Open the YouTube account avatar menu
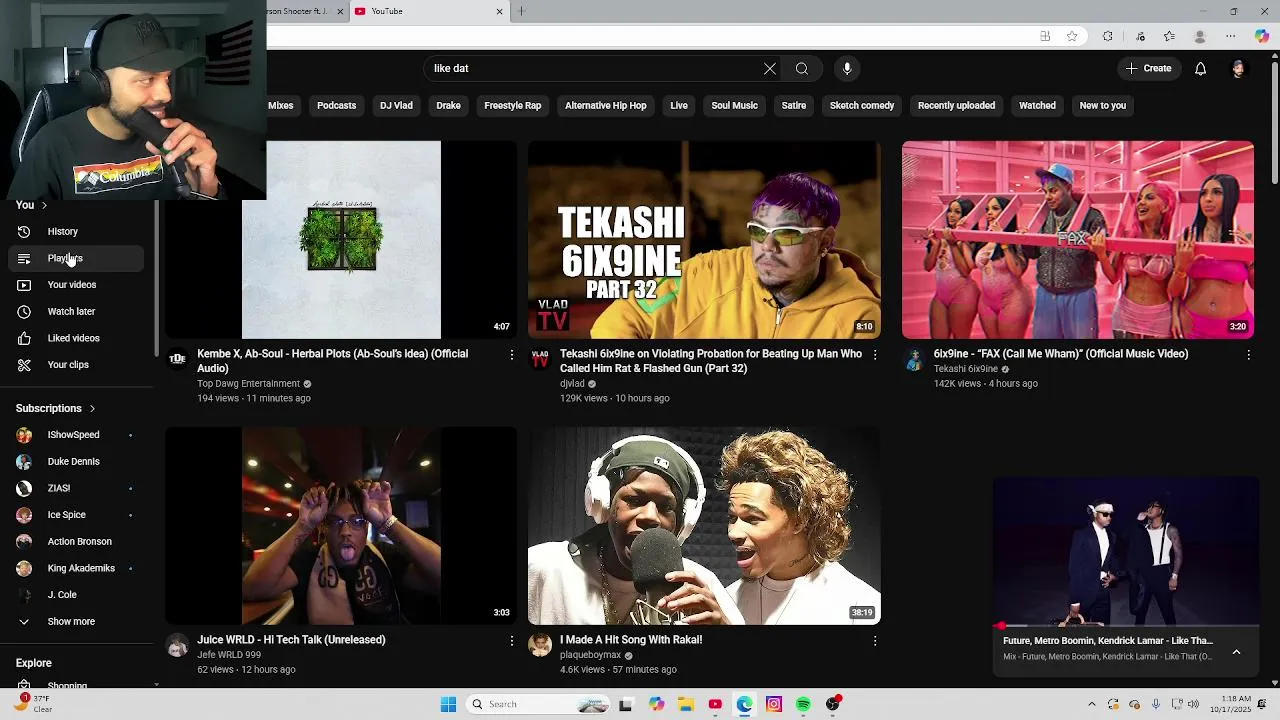The image size is (1280, 720). click(x=1238, y=69)
